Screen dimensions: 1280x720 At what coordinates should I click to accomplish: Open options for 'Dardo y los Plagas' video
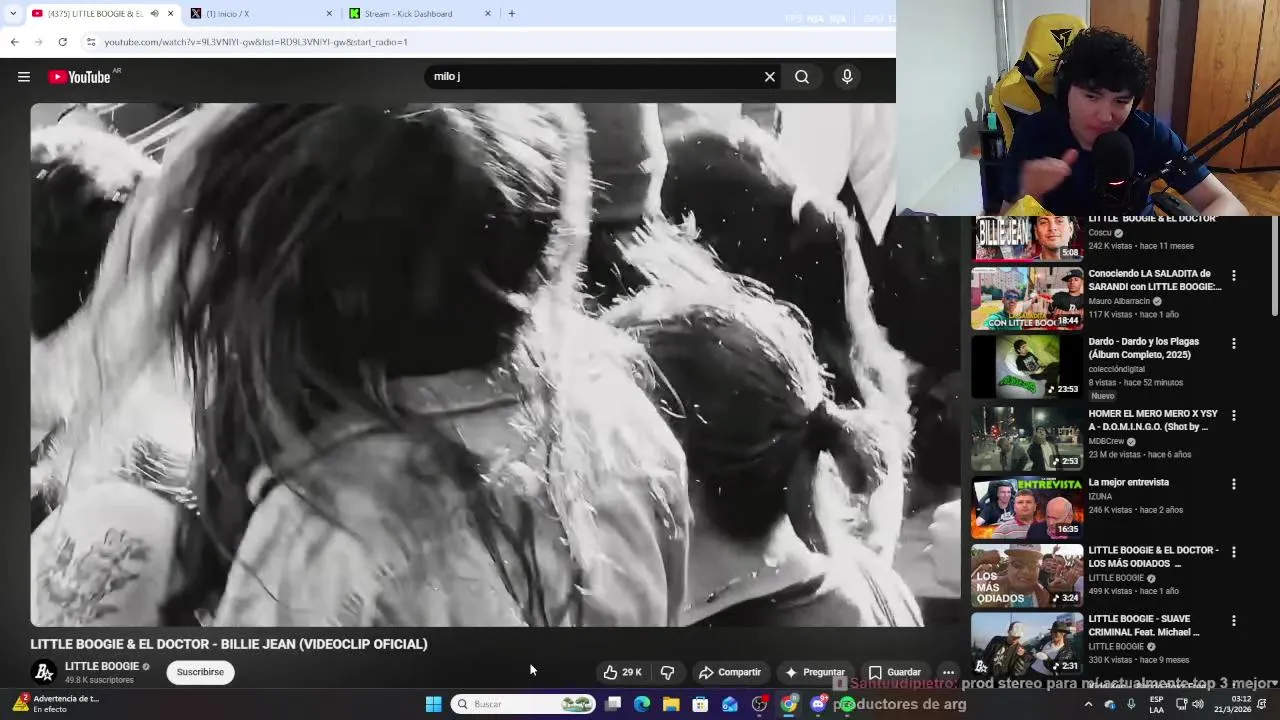point(1233,344)
